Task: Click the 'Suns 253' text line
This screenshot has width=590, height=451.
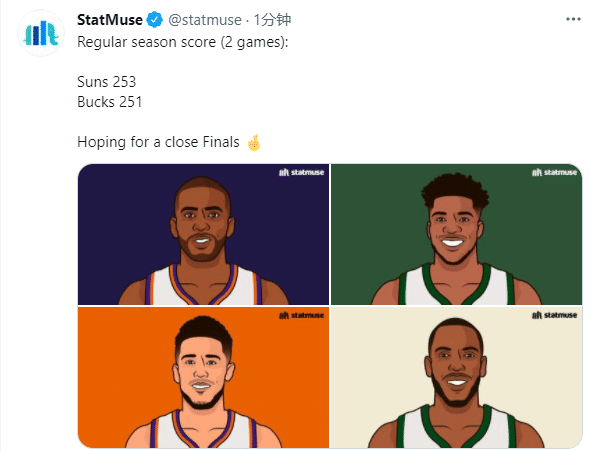Action: tap(106, 82)
